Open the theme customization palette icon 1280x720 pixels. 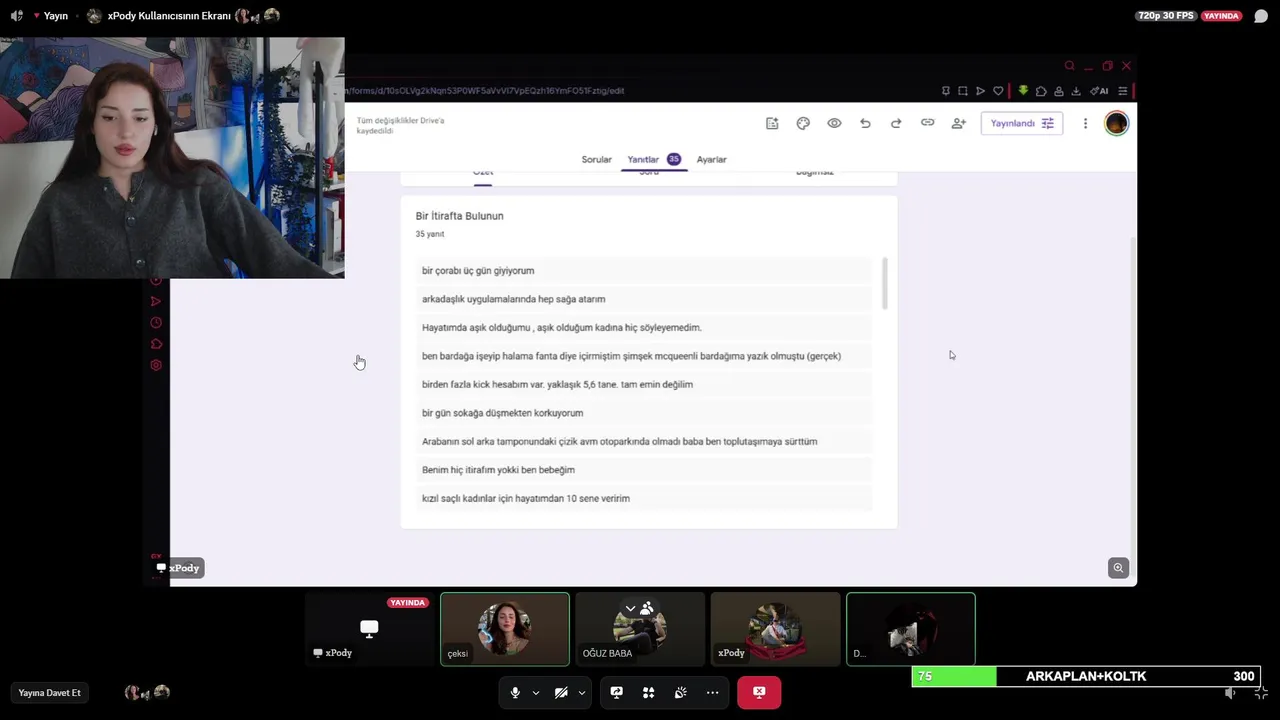pos(803,123)
